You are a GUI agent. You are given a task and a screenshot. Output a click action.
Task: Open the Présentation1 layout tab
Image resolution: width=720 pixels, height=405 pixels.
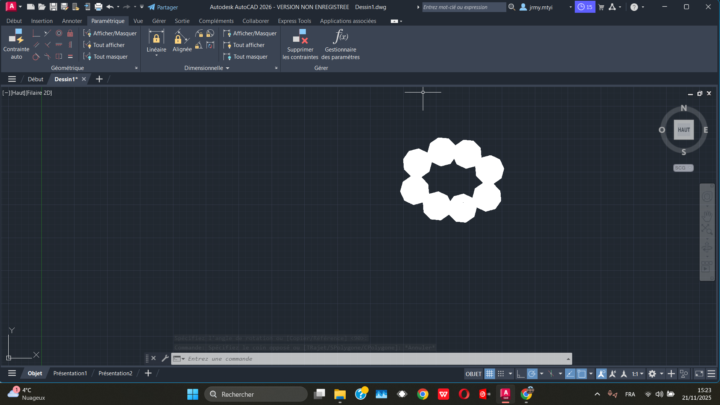click(70, 373)
